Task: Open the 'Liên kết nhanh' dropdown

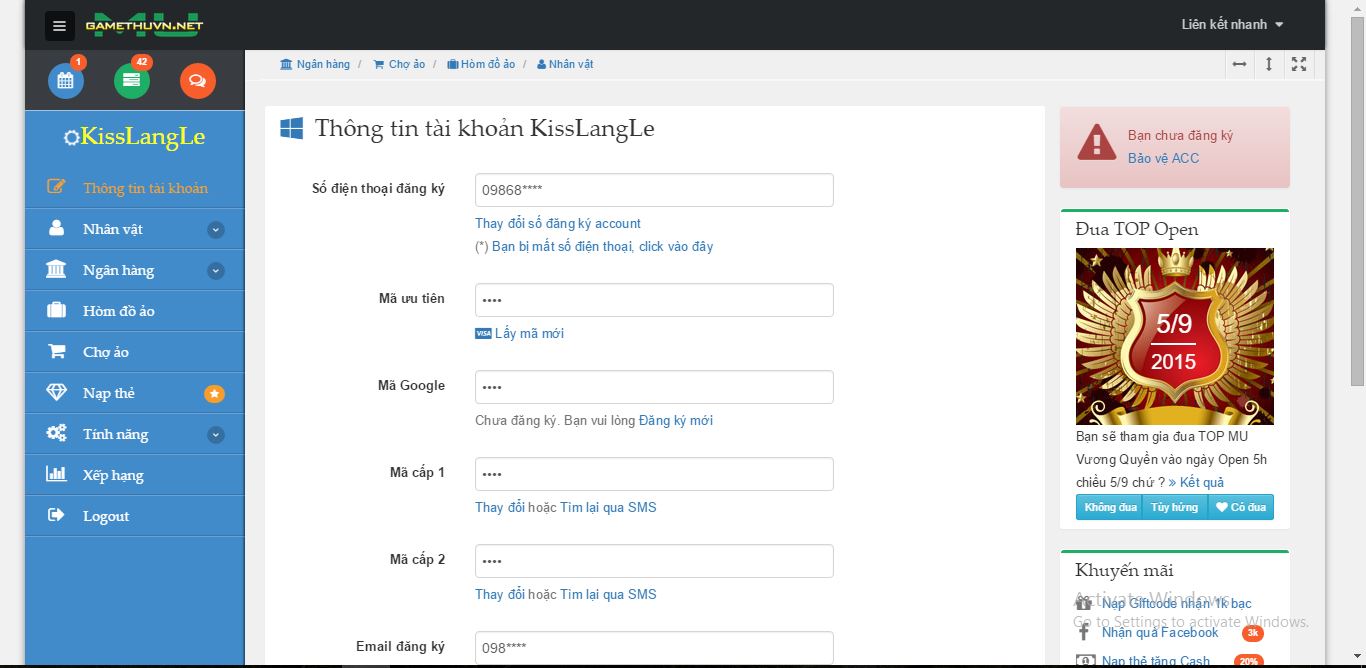Action: (1232, 25)
